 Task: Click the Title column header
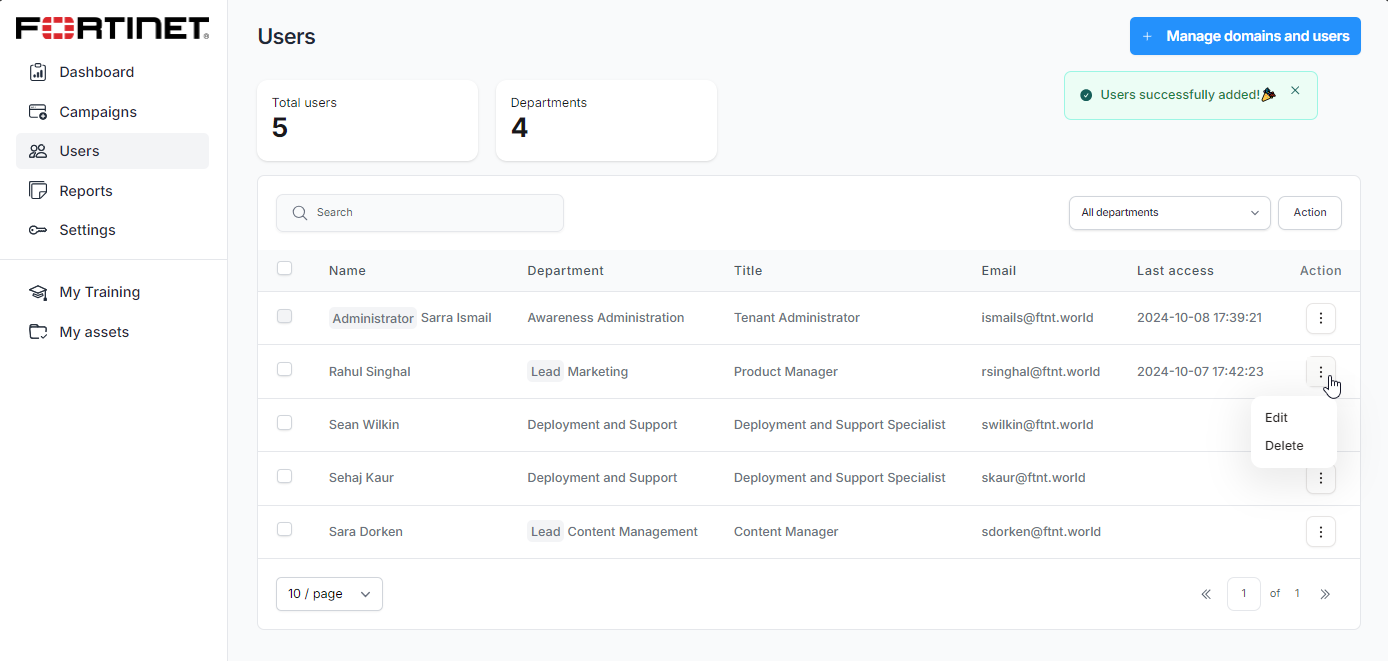point(748,271)
